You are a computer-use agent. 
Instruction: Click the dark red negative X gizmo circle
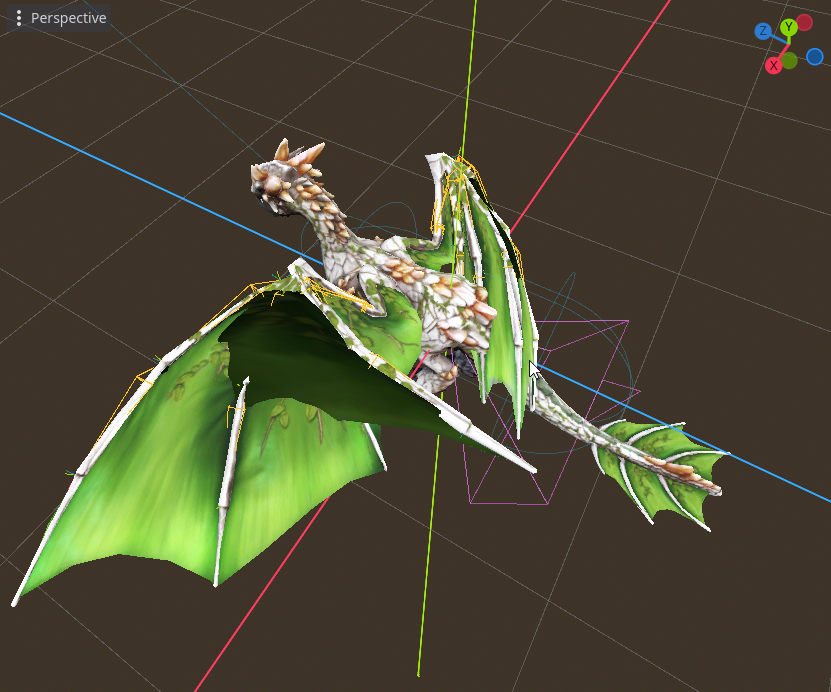(805, 22)
